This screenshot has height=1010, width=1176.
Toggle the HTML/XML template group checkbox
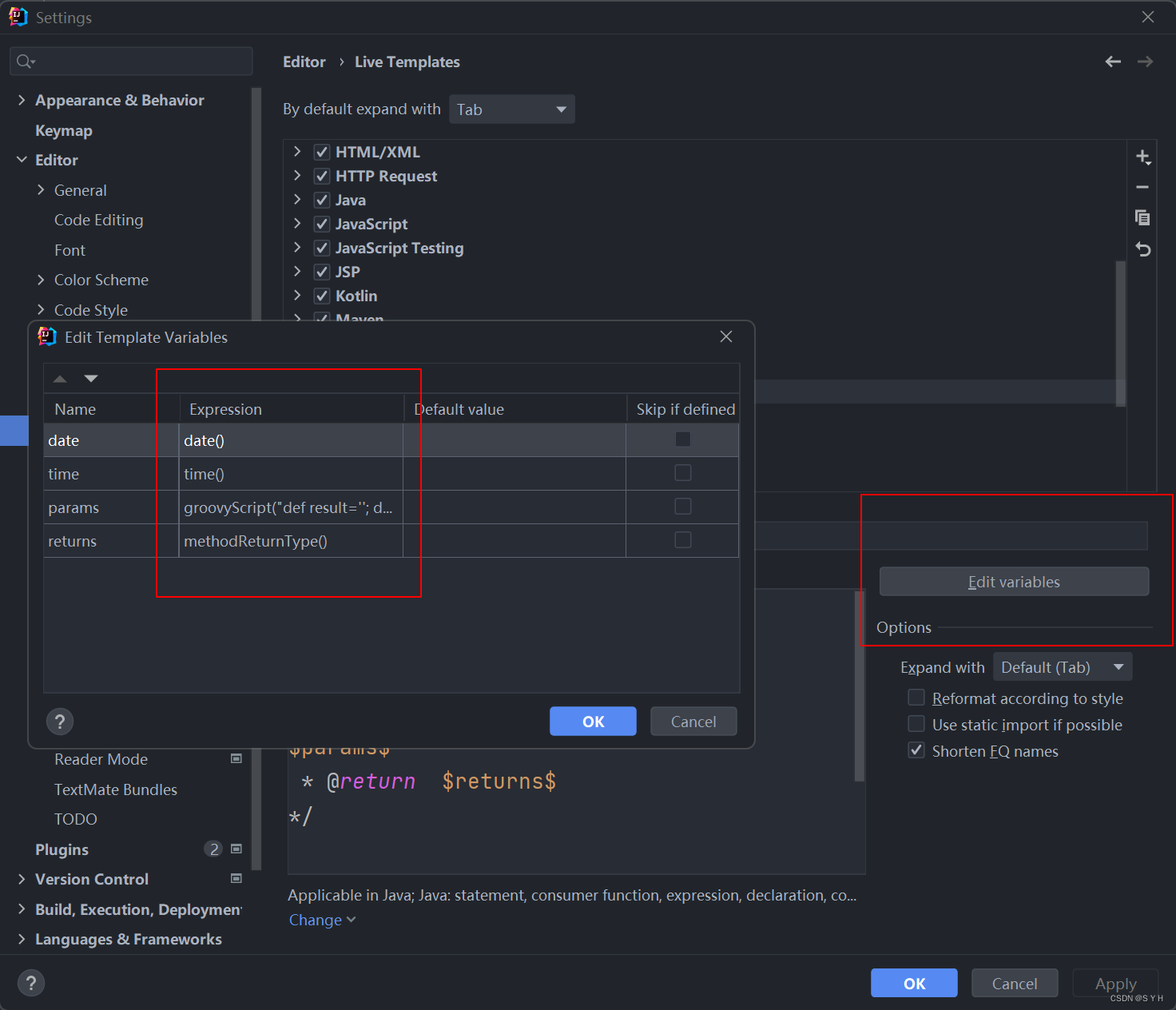(322, 152)
